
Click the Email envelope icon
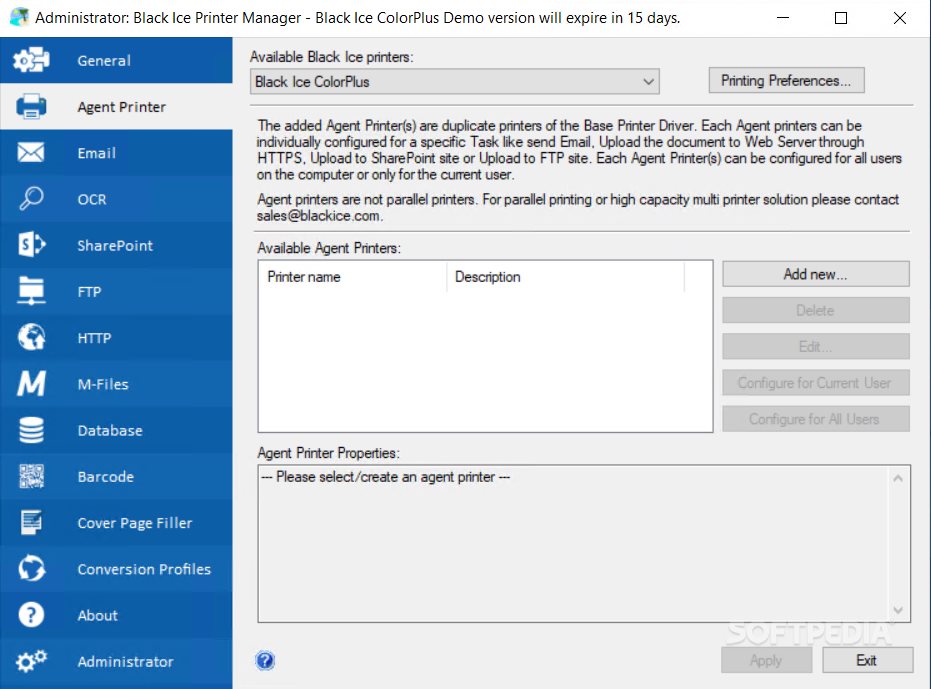click(31, 153)
